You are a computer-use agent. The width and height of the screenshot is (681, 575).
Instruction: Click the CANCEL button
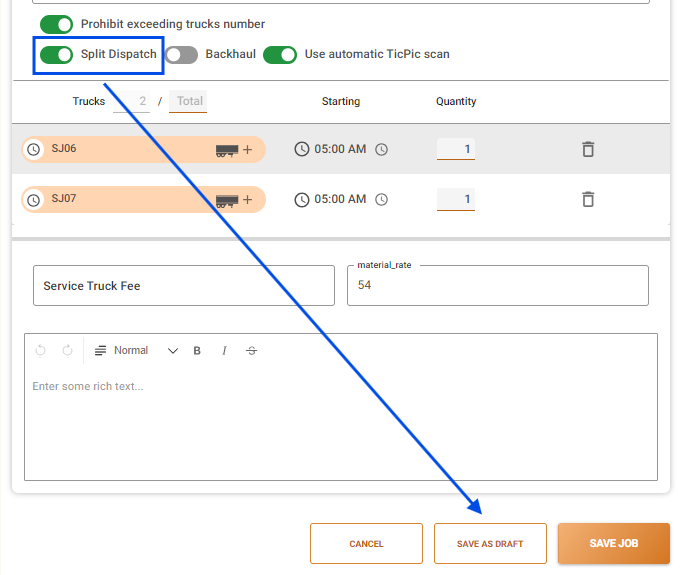pos(367,544)
